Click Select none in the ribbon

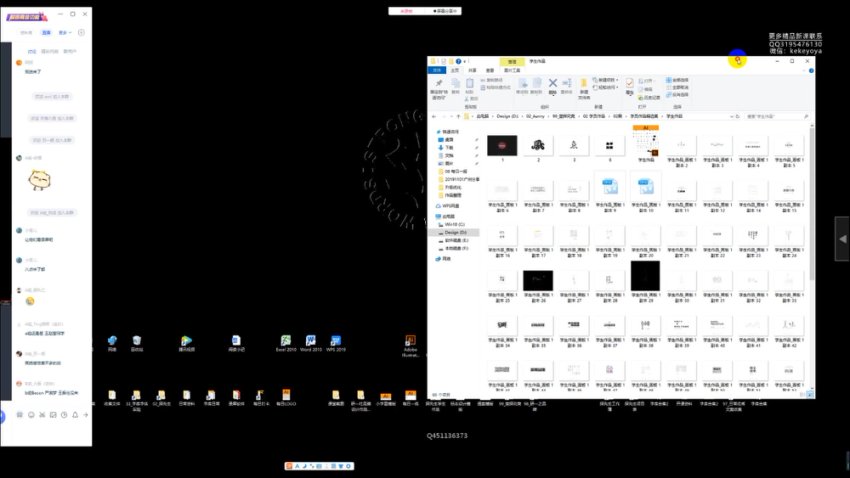(x=677, y=87)
